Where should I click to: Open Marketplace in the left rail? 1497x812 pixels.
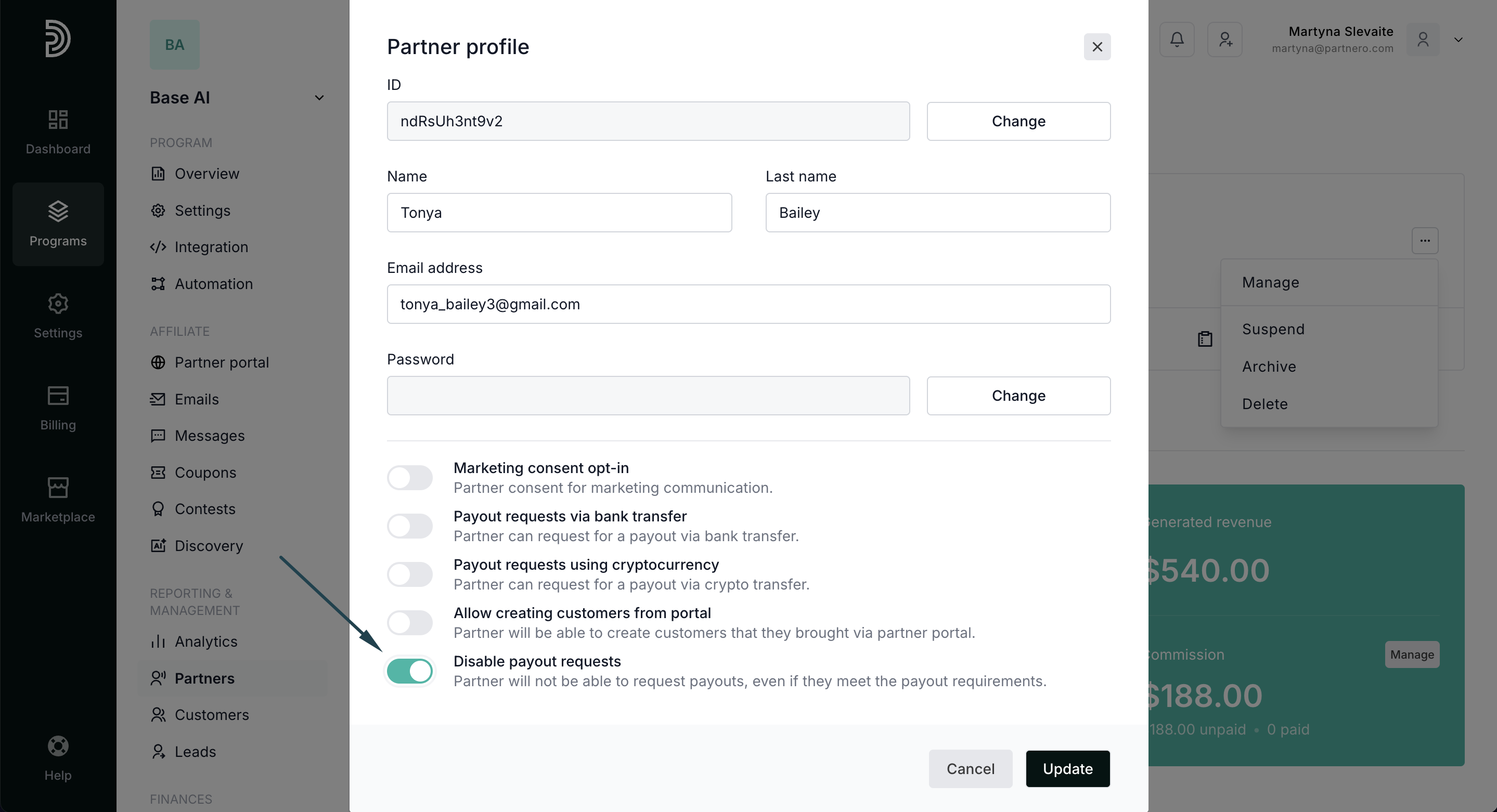(x=58, y=500)
